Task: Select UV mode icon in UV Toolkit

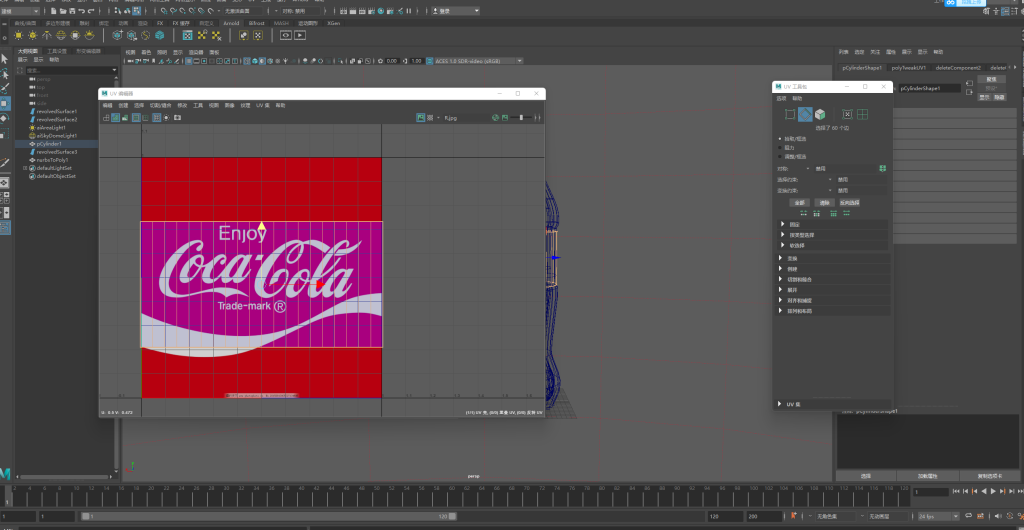Action: click(x=847, y=114)
